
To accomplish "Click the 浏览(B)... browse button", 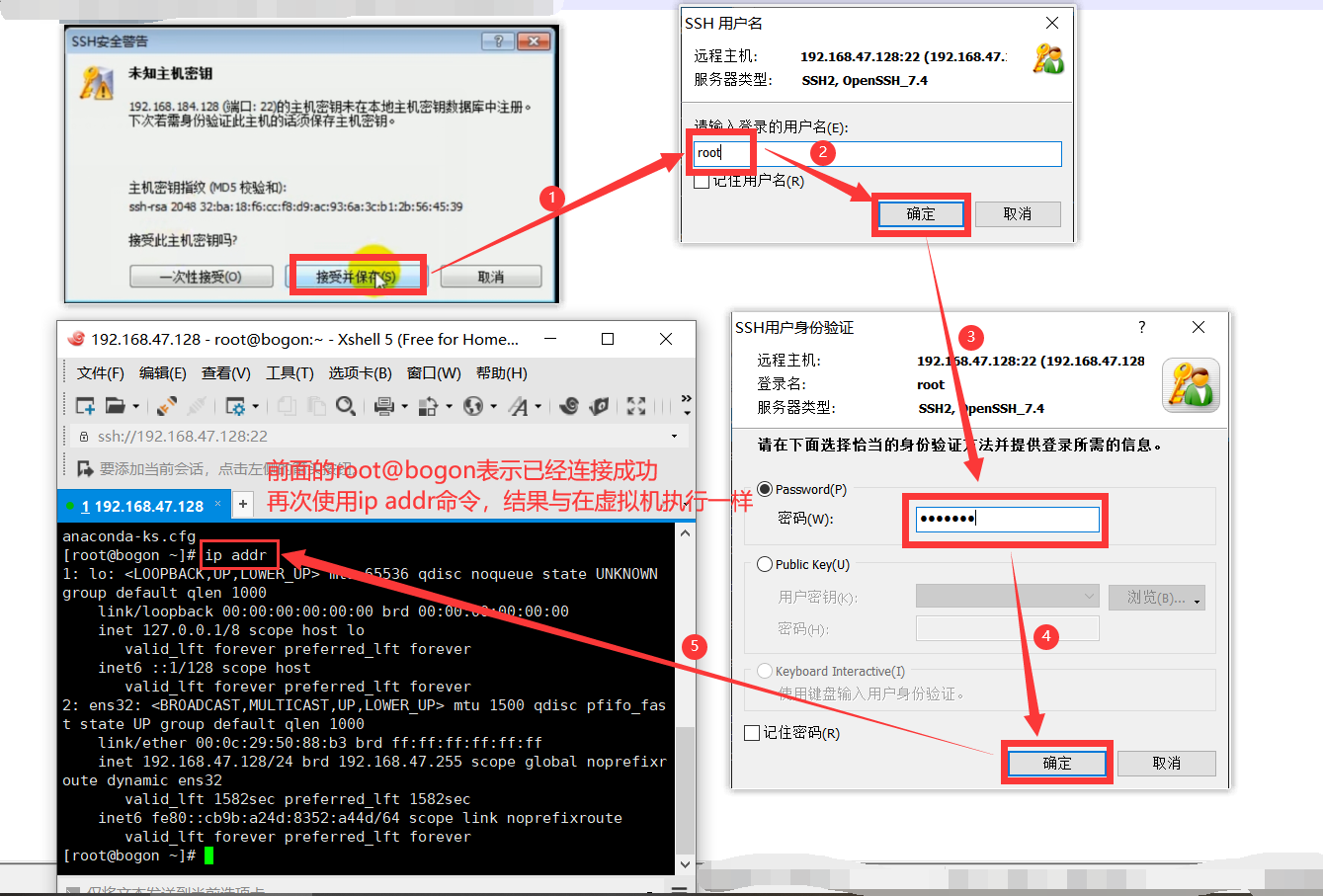I will [1156, 598].
